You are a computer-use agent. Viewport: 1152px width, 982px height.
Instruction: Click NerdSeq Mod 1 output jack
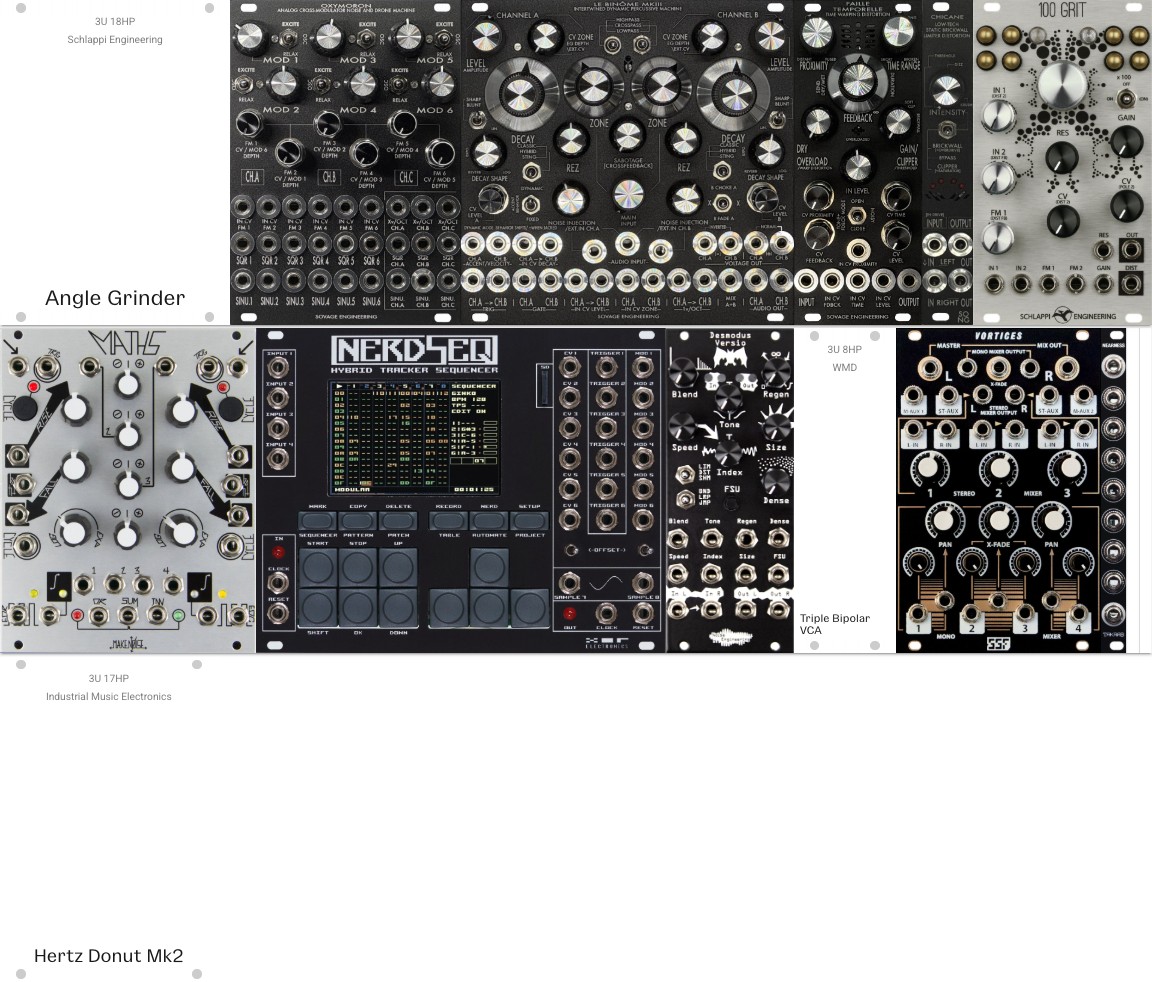point(642,367)
